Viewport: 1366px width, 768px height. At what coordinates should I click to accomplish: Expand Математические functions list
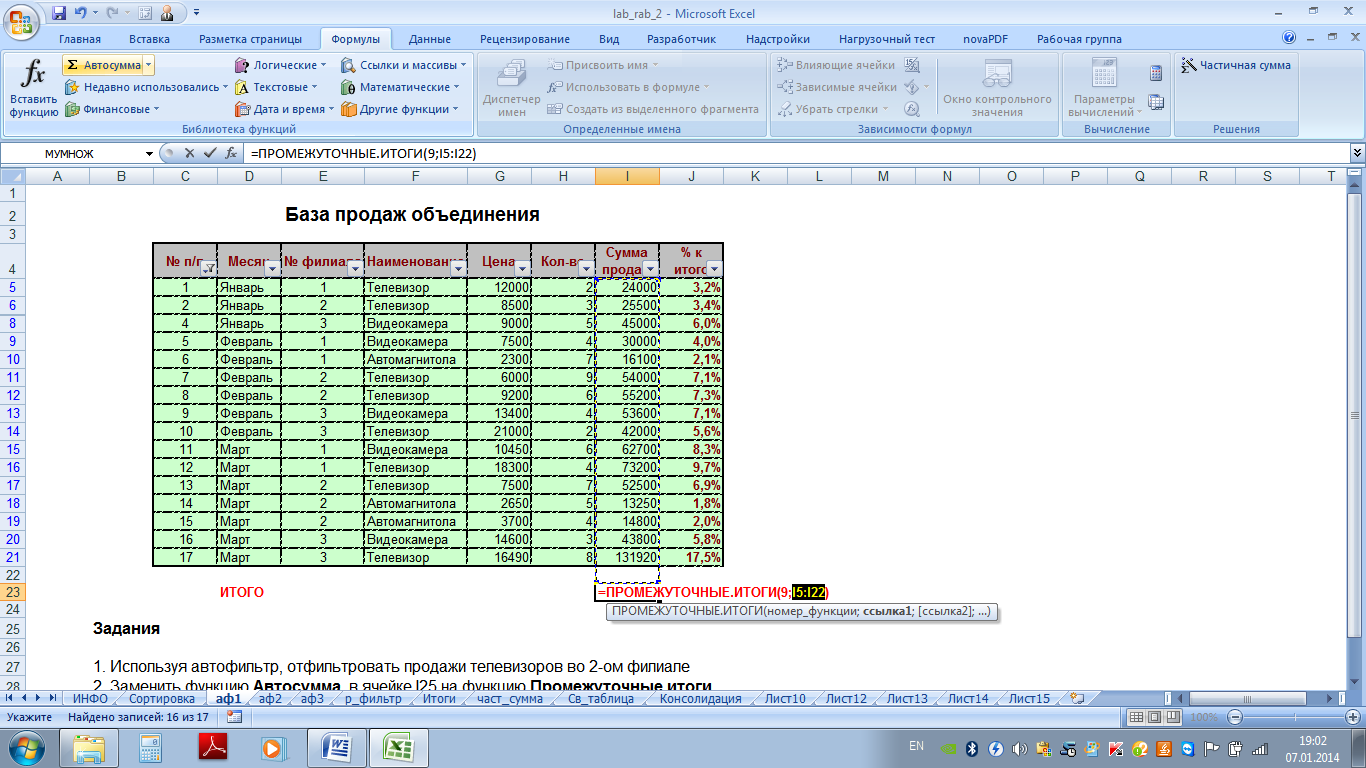point(401,87)
